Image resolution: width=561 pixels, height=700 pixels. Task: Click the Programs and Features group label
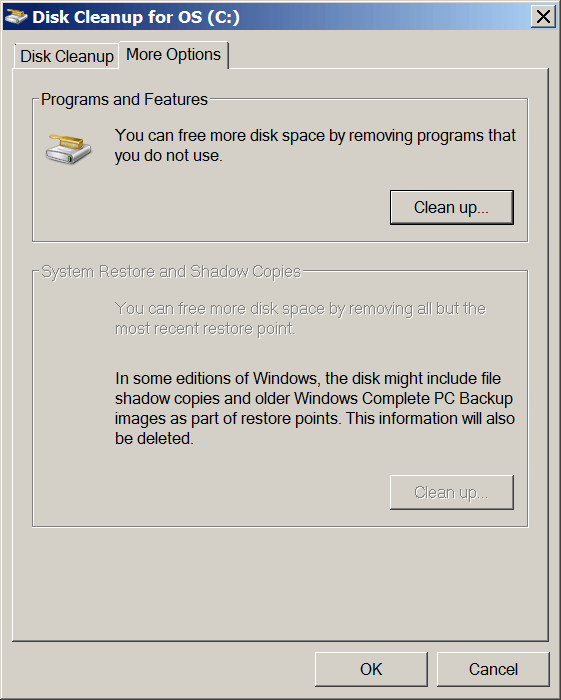(x=125, y=99)
